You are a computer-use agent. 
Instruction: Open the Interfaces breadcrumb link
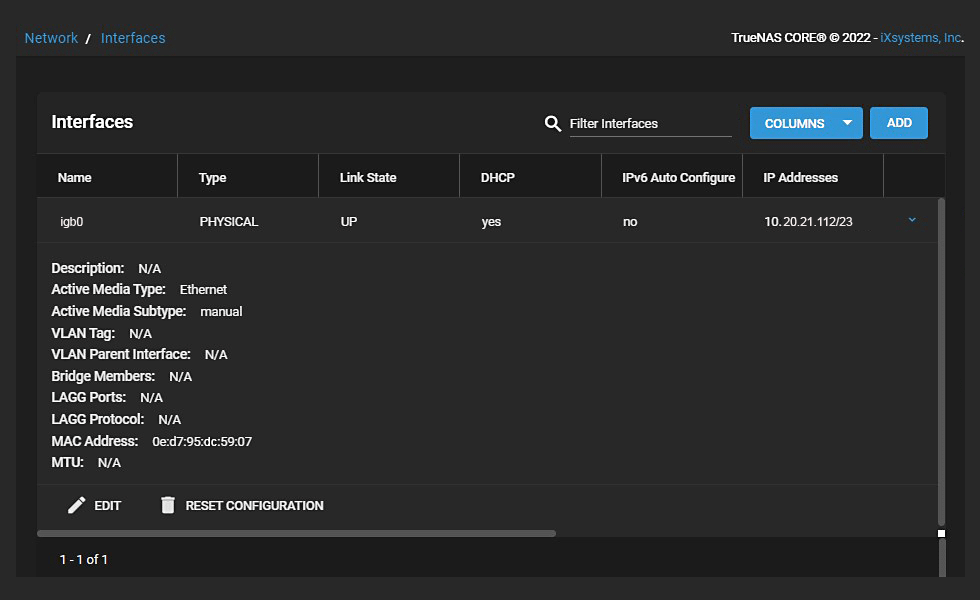coord(133,38)
